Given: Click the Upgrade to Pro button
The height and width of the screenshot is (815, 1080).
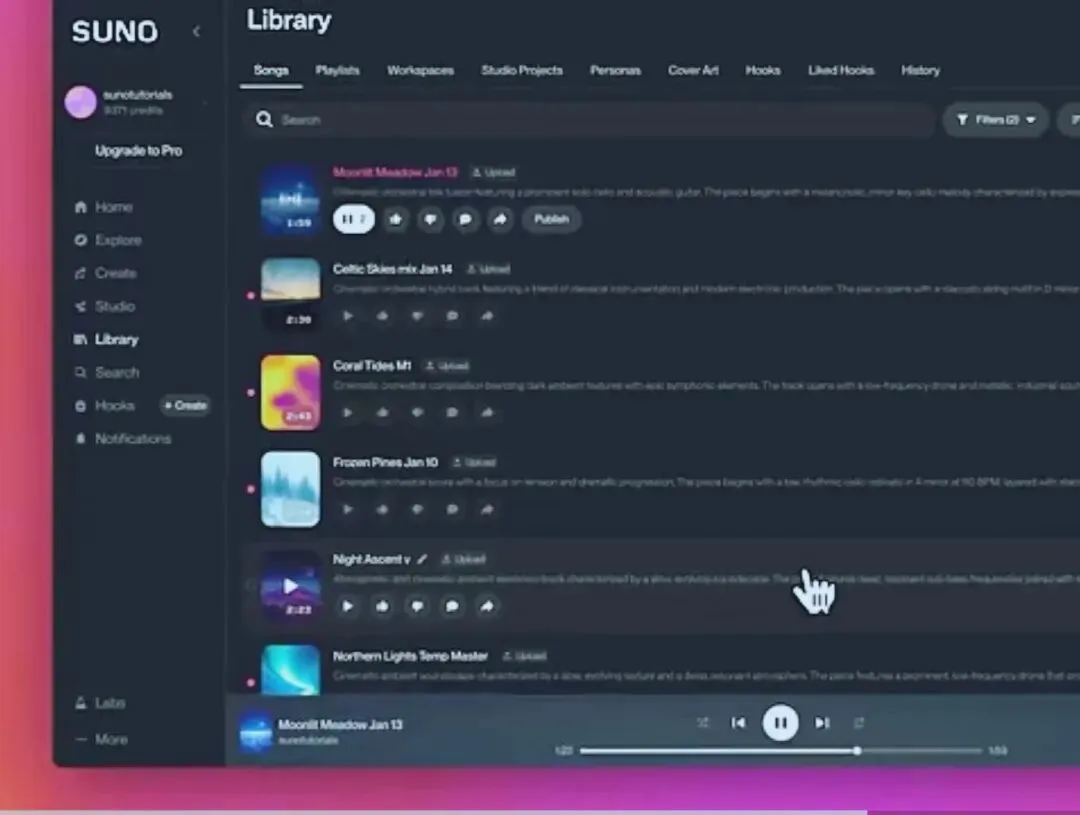Looking at the screenshot, I should 138,150.
